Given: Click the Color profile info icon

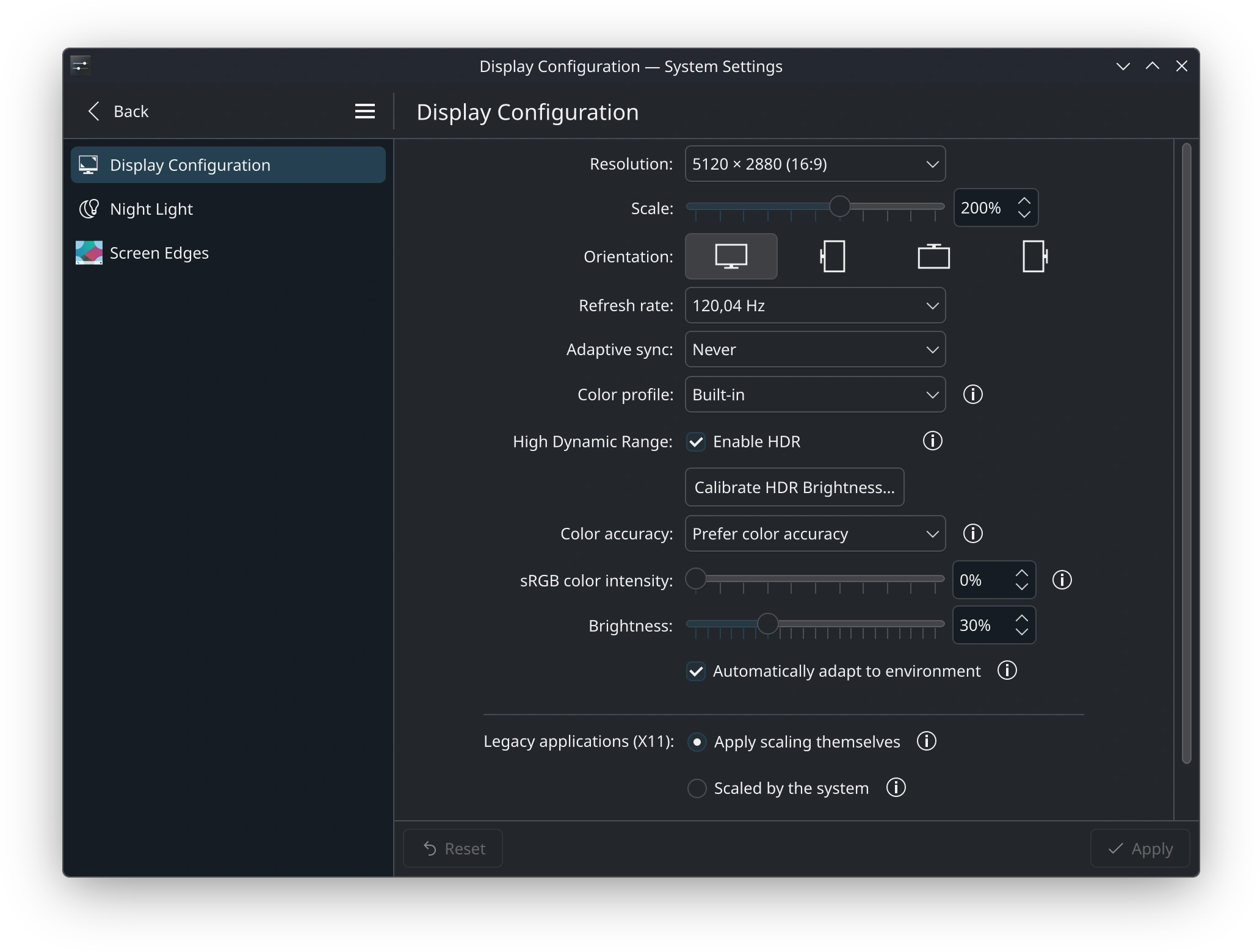Looking at the screenshot, I should click(x=972, y=394).
